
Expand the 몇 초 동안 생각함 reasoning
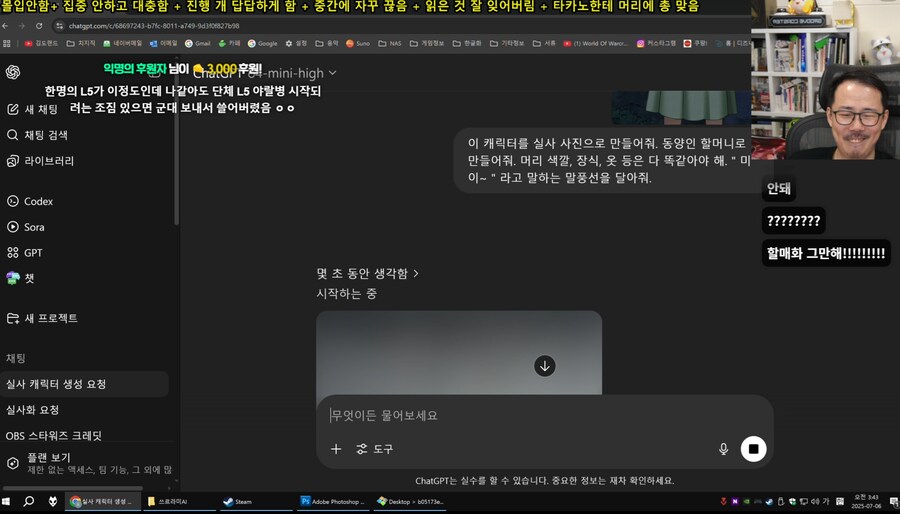368,274
